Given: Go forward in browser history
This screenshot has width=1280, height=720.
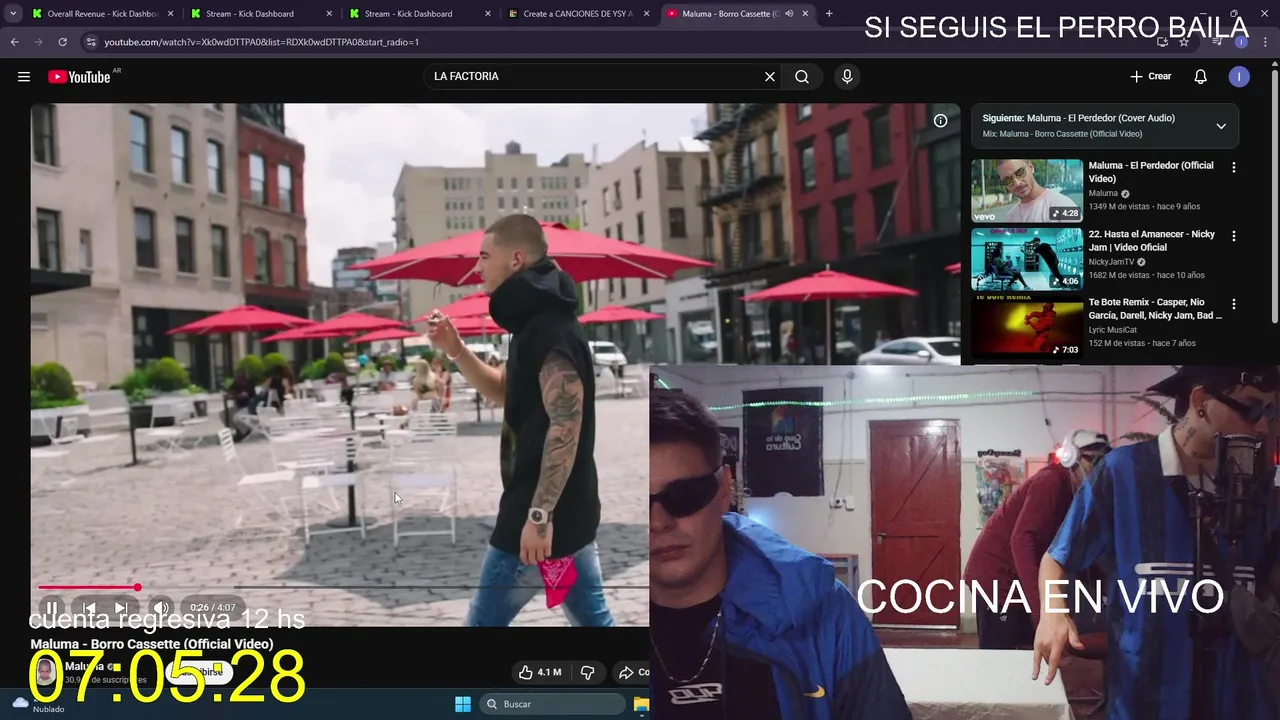Looking at the screenshot, I should (x=38, y=42).
